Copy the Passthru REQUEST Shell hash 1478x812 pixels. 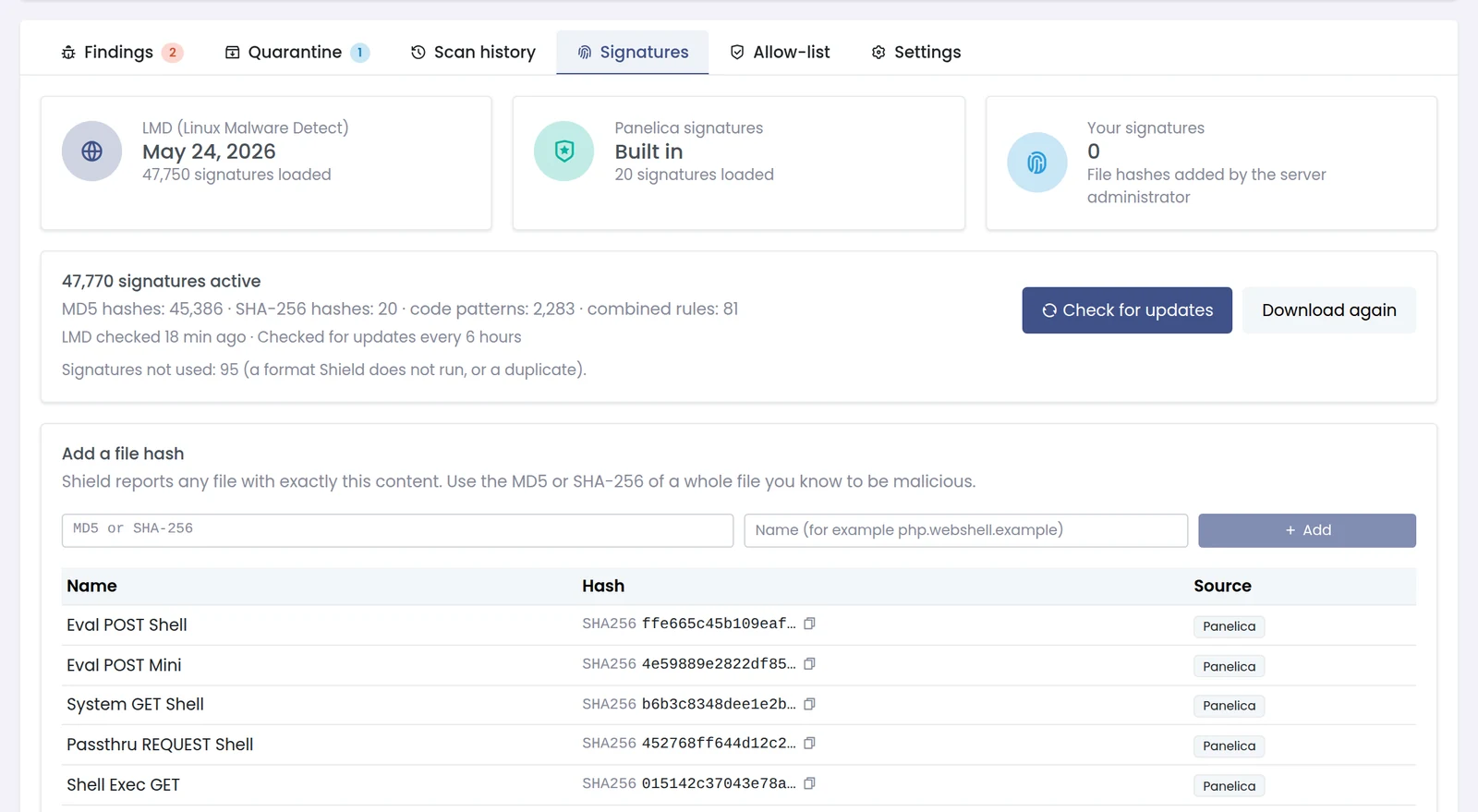(x=809, y=743)
